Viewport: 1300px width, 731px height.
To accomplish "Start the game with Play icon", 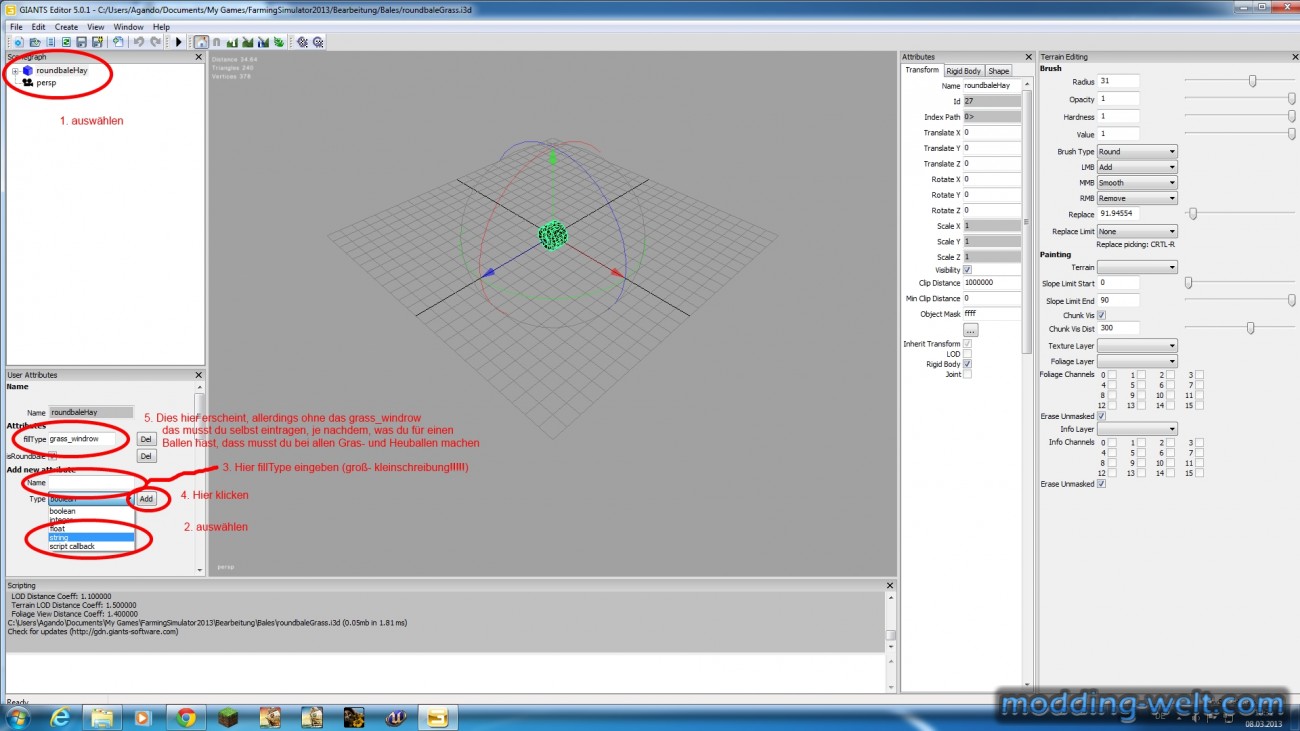I will click(179, 42).
